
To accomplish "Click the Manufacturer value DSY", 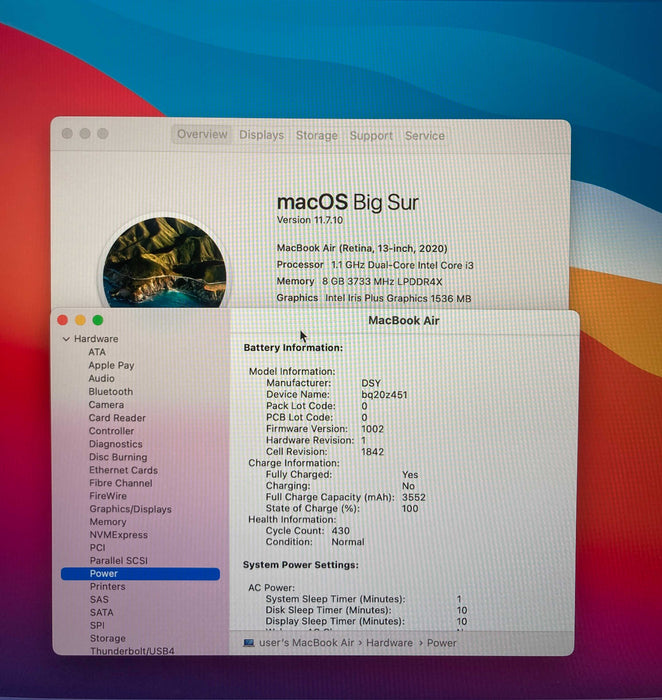I will click(371, 383).
